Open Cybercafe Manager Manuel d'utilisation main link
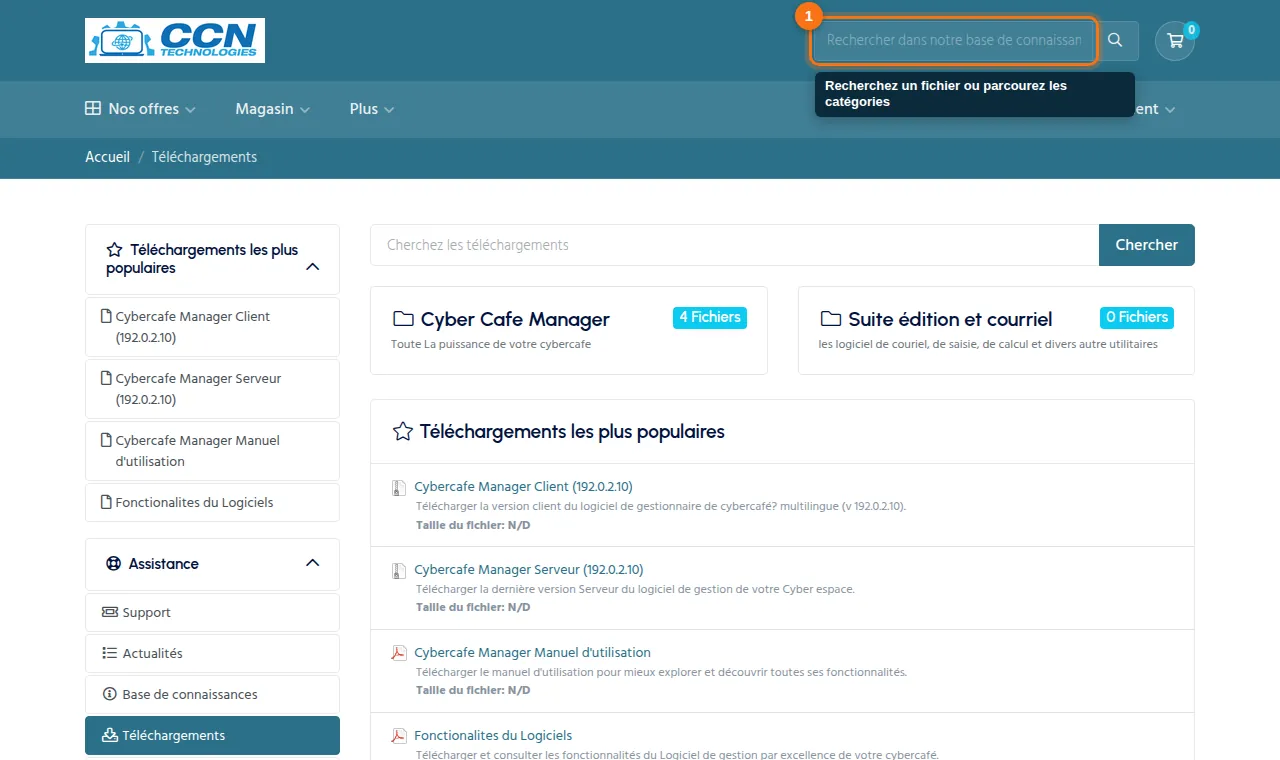This screenshot has height=760, width=1280. tap(532, 652)
